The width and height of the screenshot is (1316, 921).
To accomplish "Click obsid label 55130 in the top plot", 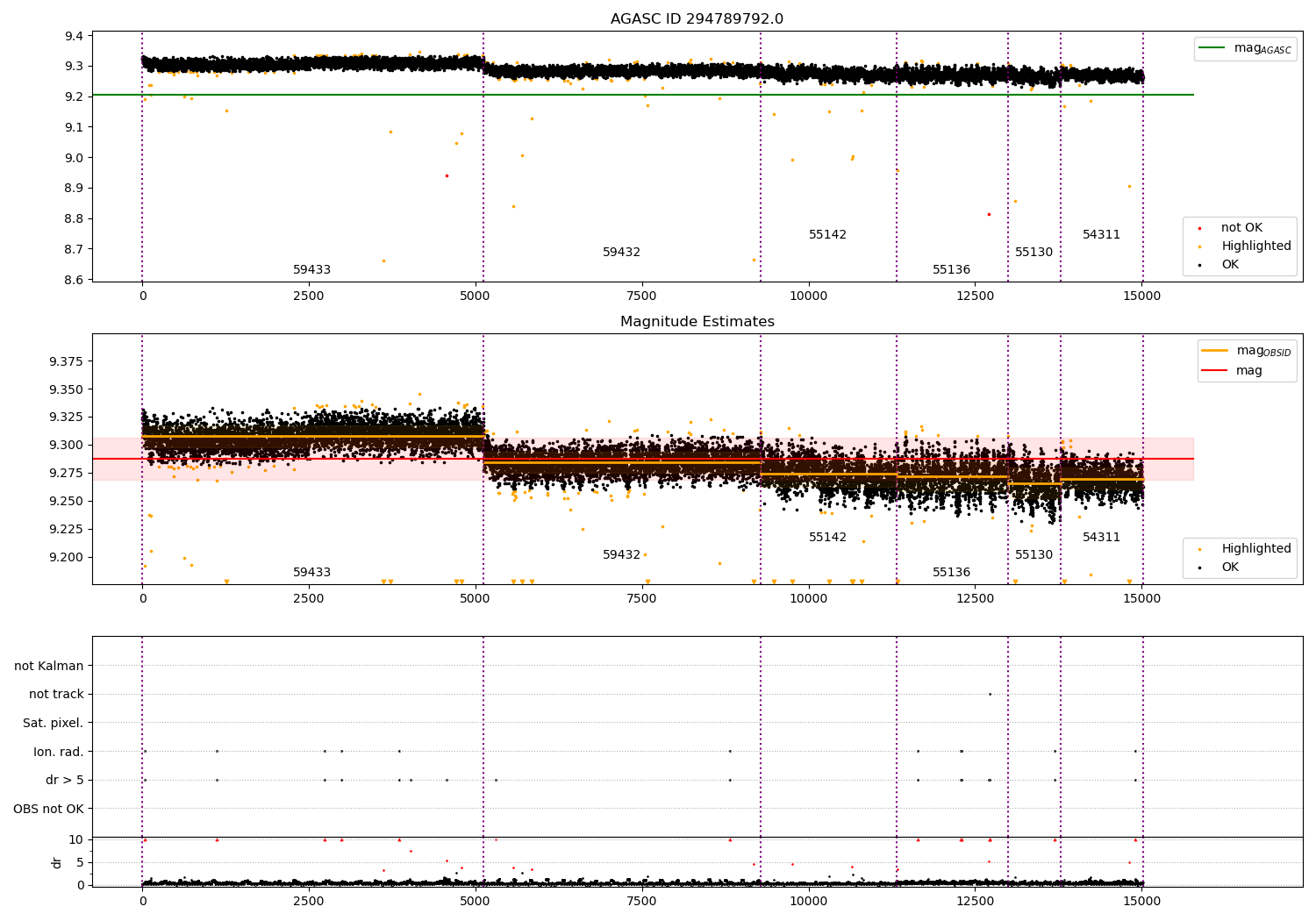I will coord(1033,253).
